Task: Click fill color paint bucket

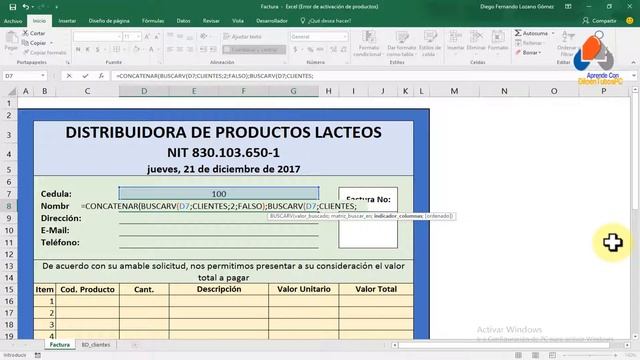Action: click(x=136, y=49)
